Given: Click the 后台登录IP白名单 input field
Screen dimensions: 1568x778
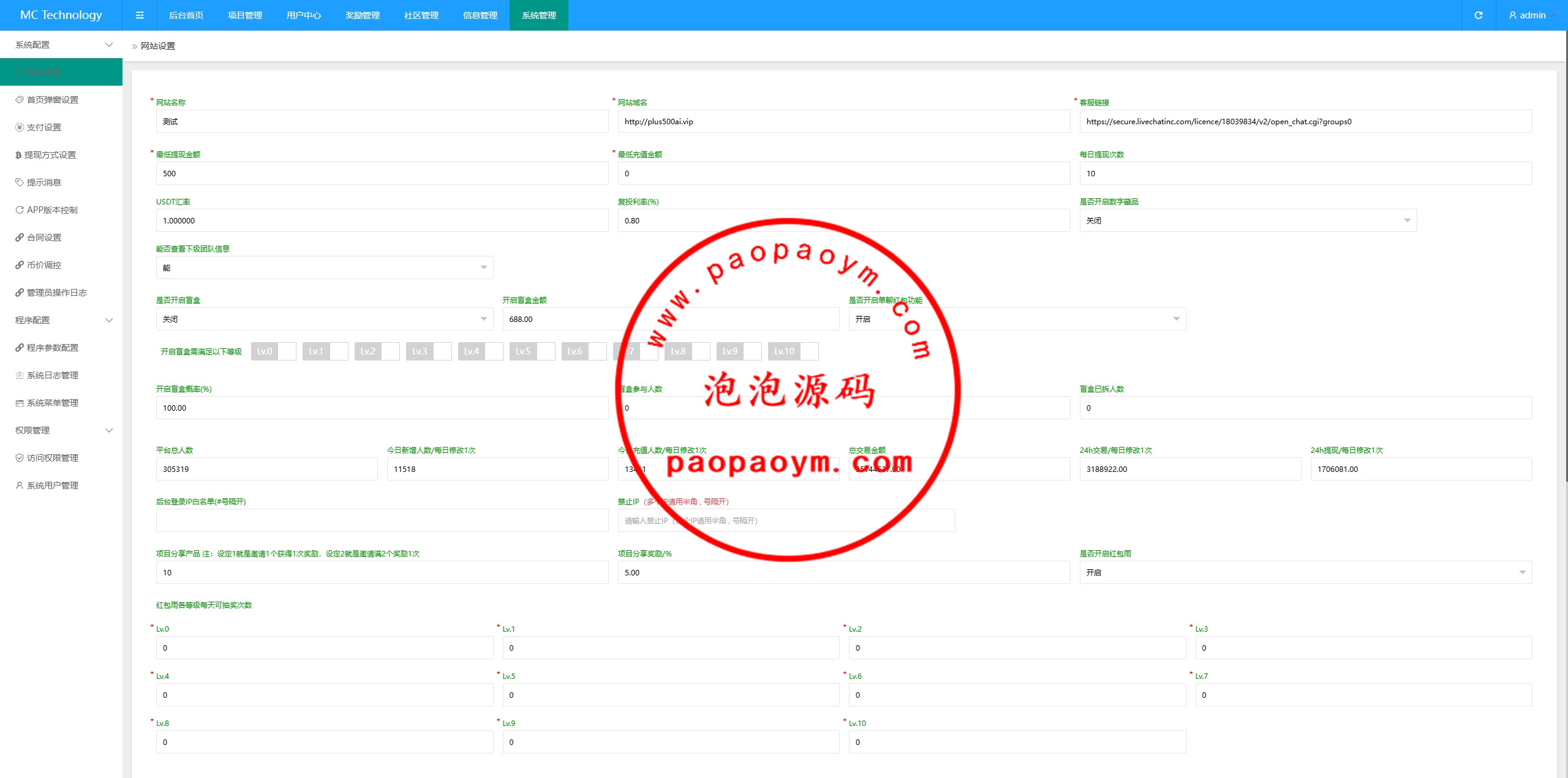Looking at the screenshot, I should click(382, 520).
